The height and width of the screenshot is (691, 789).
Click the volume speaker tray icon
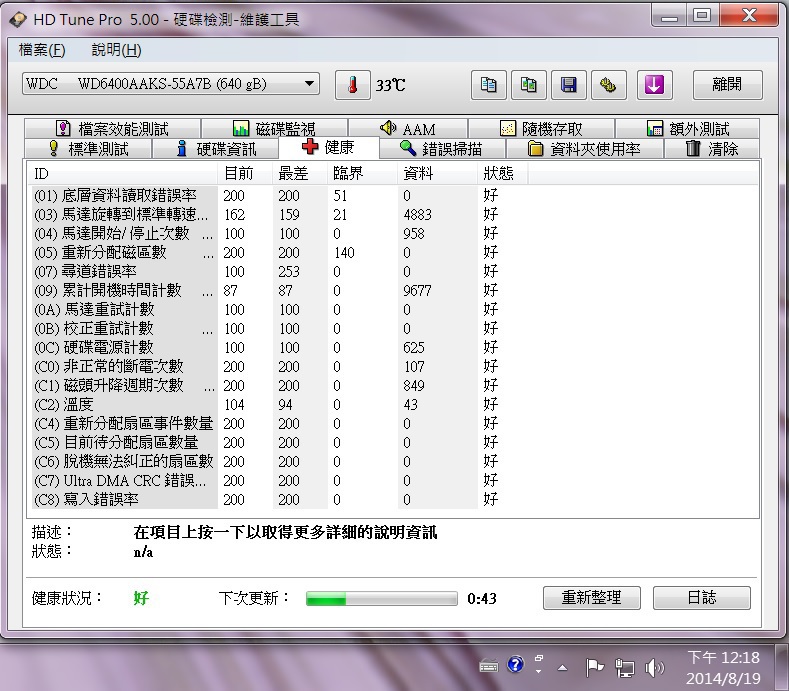654,668
